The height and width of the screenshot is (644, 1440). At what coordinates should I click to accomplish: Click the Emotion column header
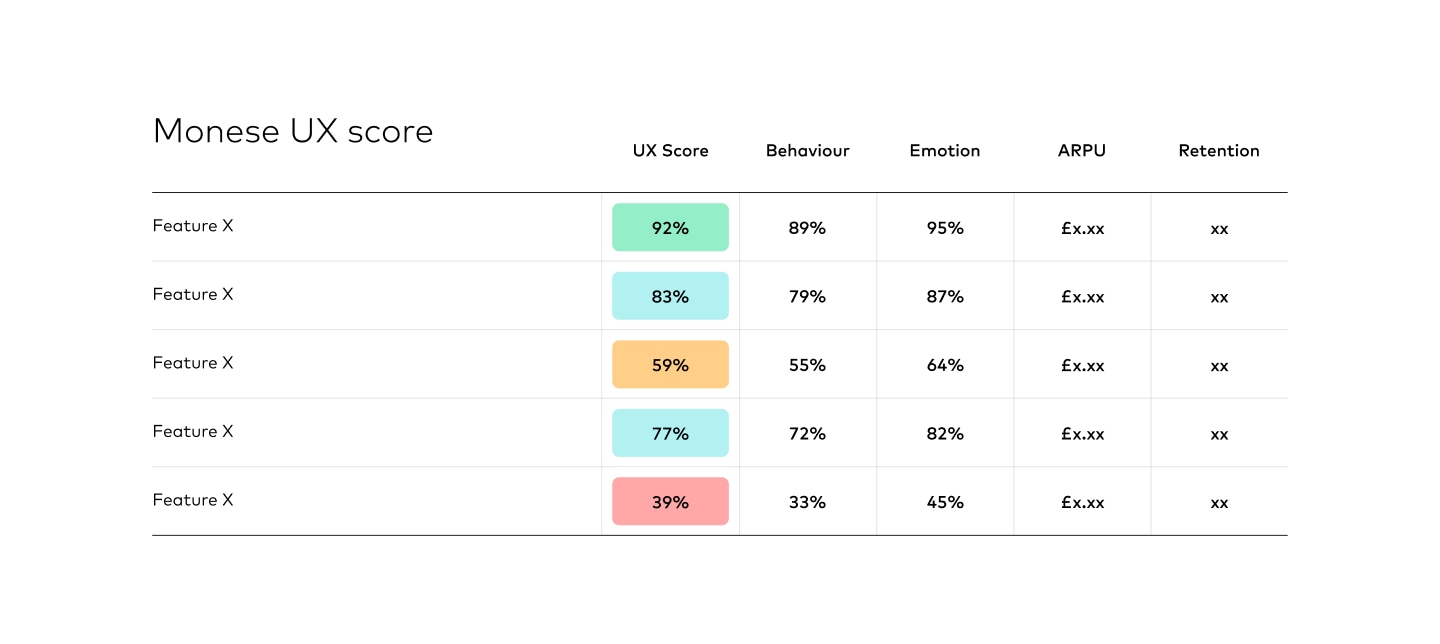point(944,151)
